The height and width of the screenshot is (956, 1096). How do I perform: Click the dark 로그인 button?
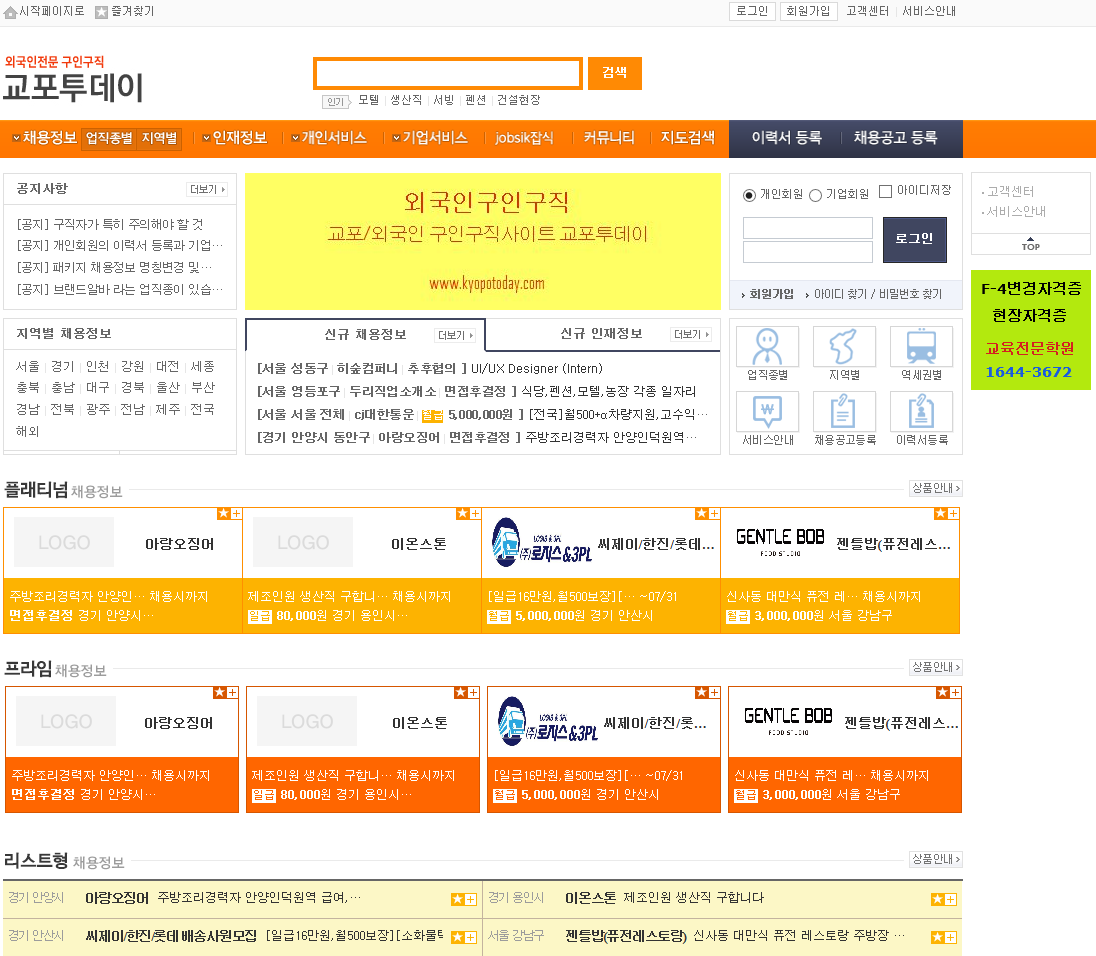coord(914,240)
